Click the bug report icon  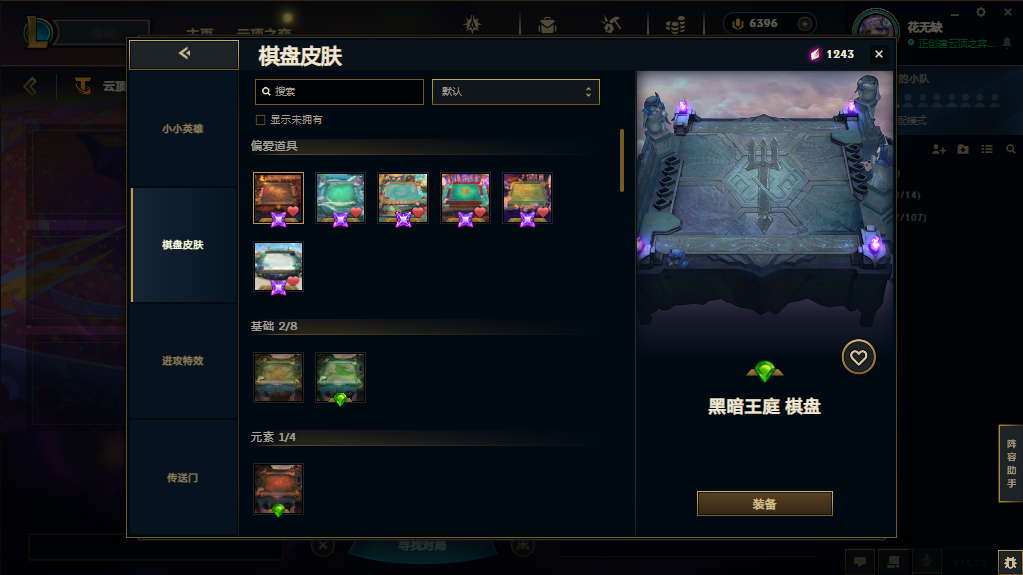1010,562
